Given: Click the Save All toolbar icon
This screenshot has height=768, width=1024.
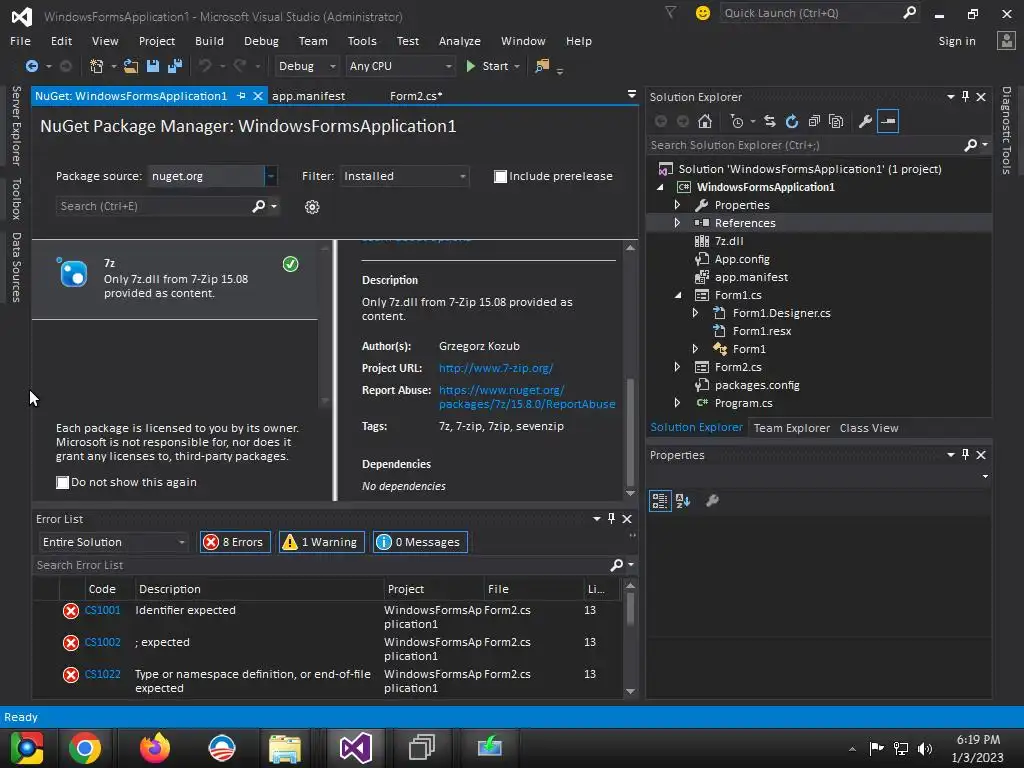Looking at the screenshot, I should pos(175,66).
